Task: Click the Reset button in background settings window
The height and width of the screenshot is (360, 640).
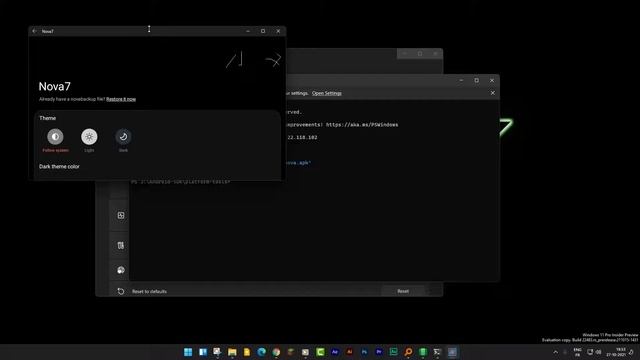Action: click(403, 291)
